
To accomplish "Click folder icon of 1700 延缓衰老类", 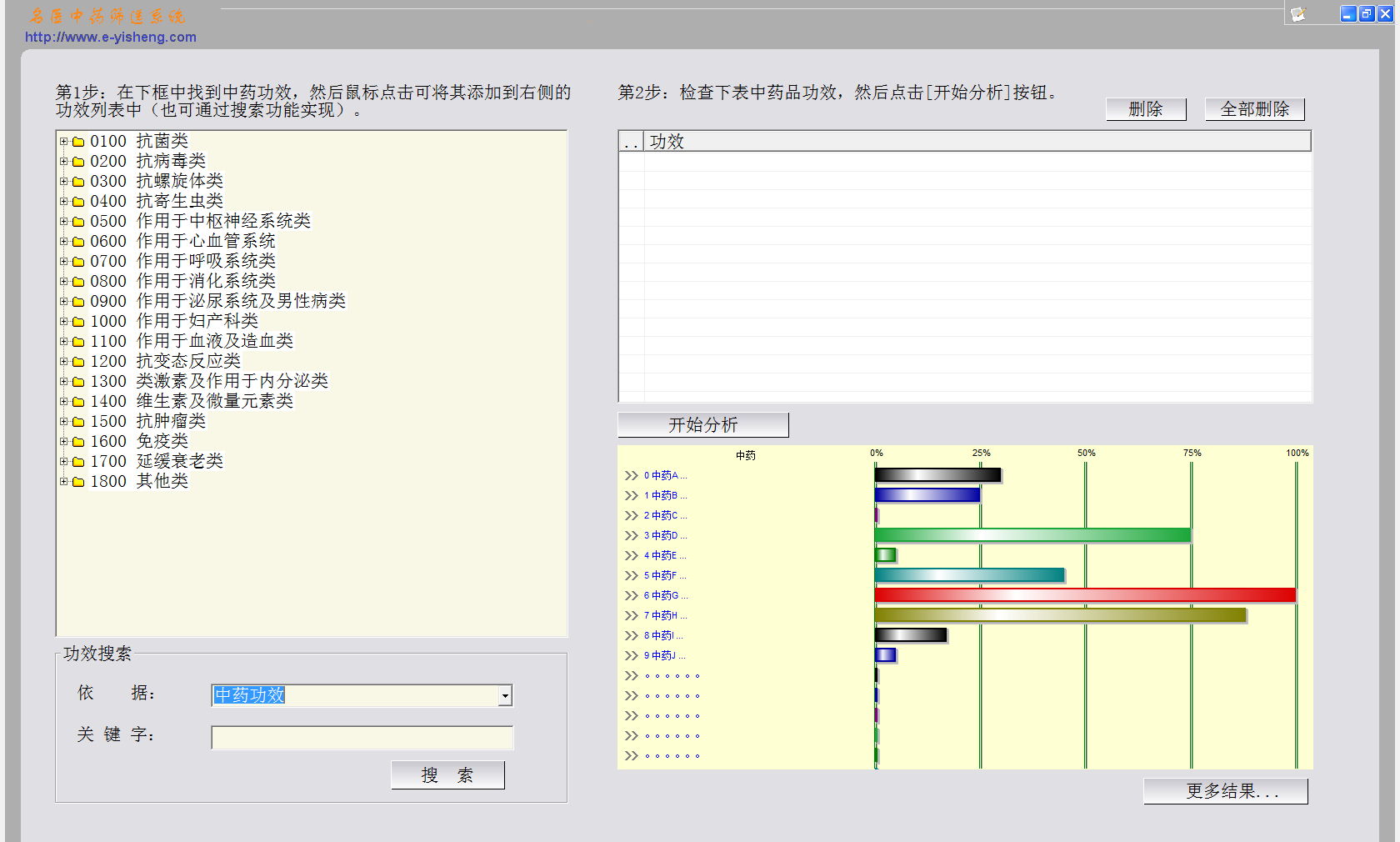I will click(78, 462).
